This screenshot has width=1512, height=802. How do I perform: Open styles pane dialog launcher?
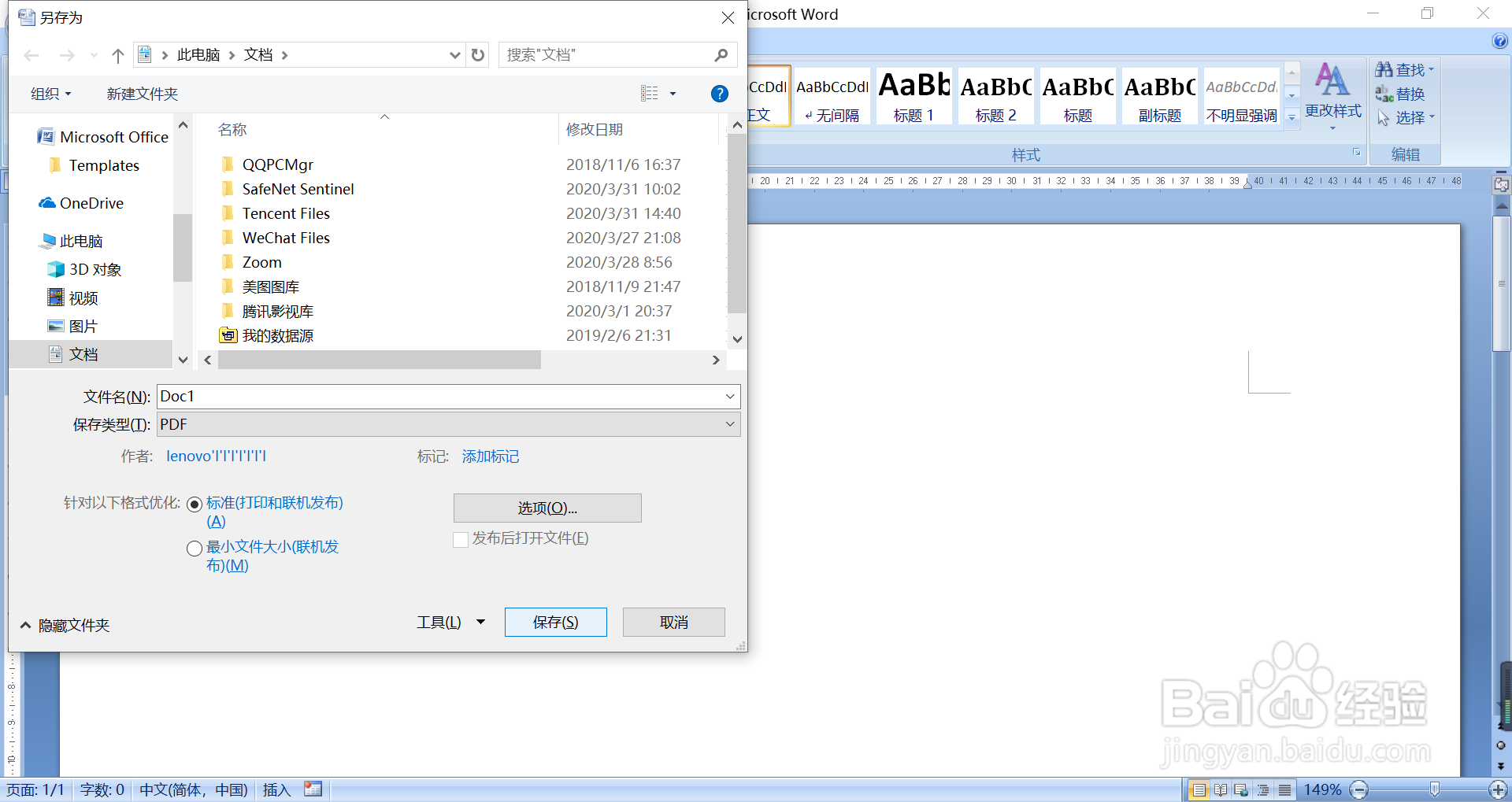pyautogui.click(x=1356, y=153)
